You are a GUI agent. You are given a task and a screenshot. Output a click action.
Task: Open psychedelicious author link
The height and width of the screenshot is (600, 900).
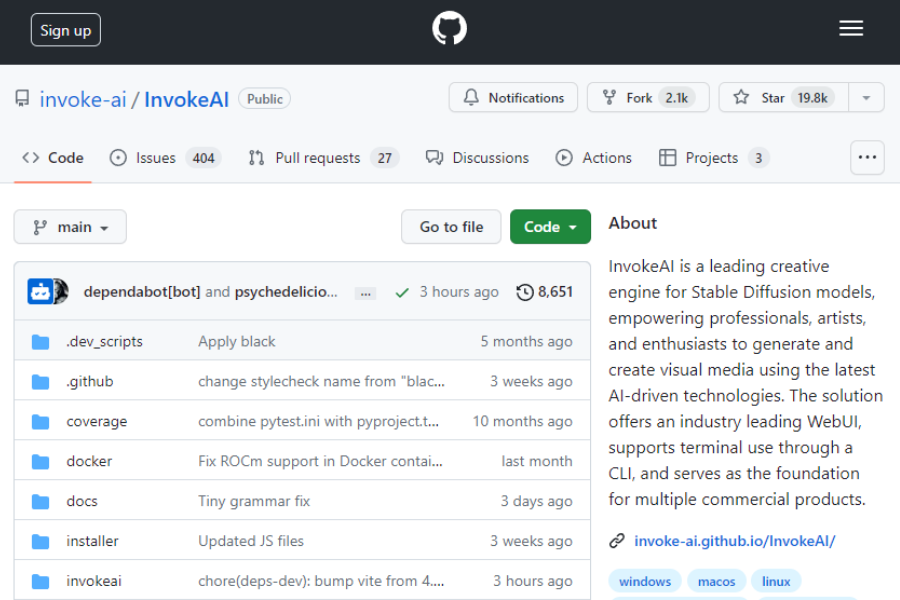click(x=286, y=292)
